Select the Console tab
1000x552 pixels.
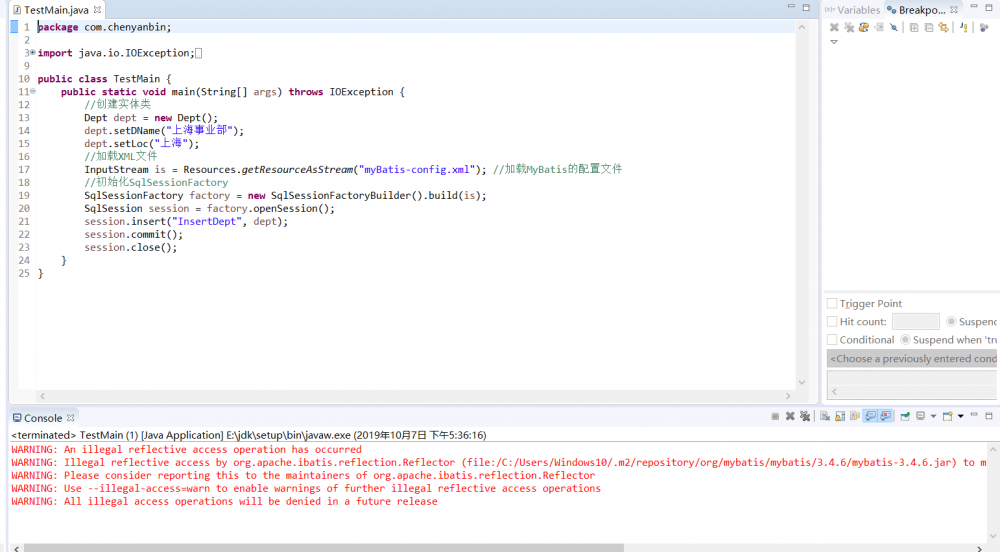[x=38, y=418]
